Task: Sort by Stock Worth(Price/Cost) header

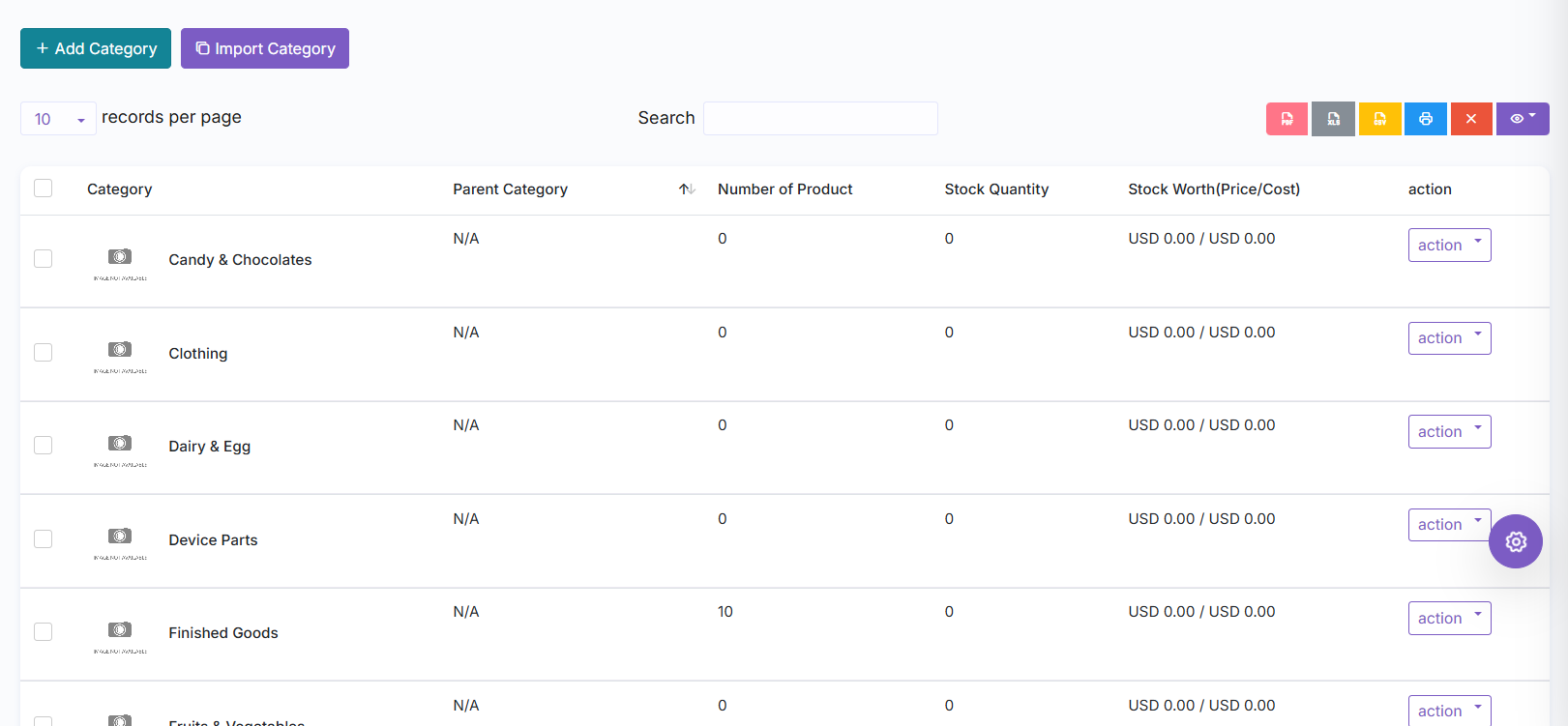Action: pyautogui.click(x=1214, y=189)
